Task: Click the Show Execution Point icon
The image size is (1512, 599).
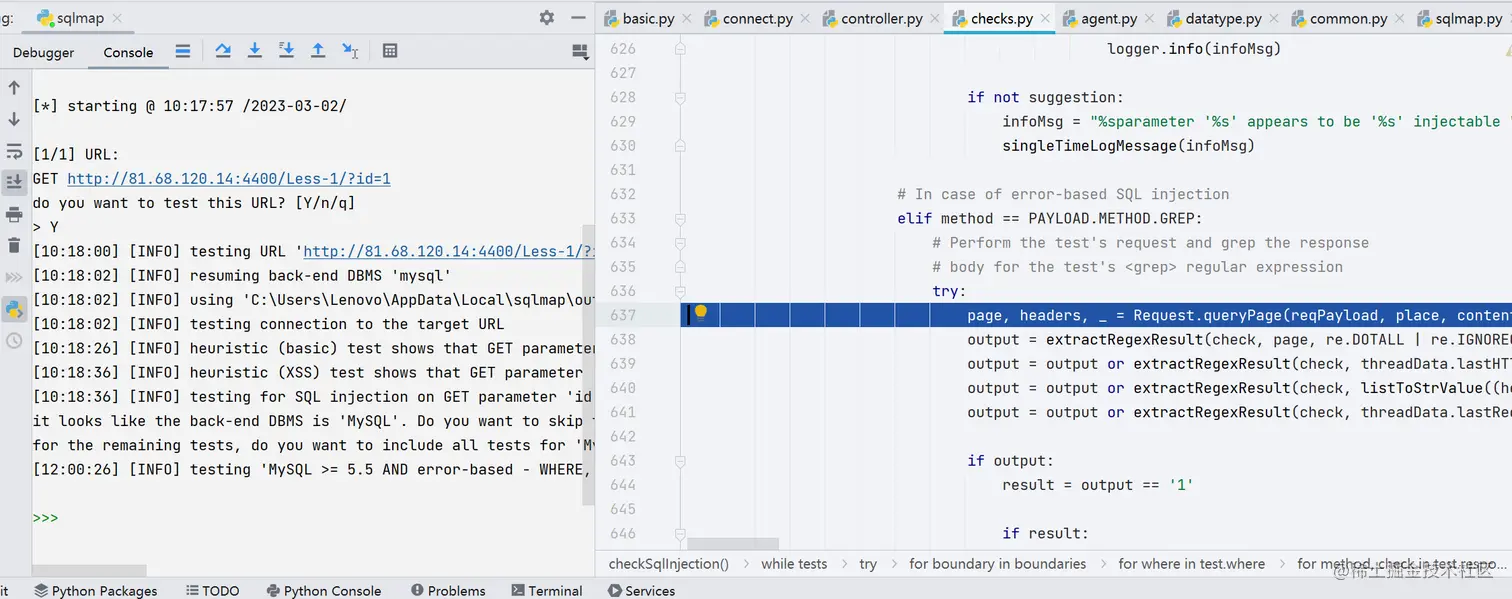Action: coord(183,51)
